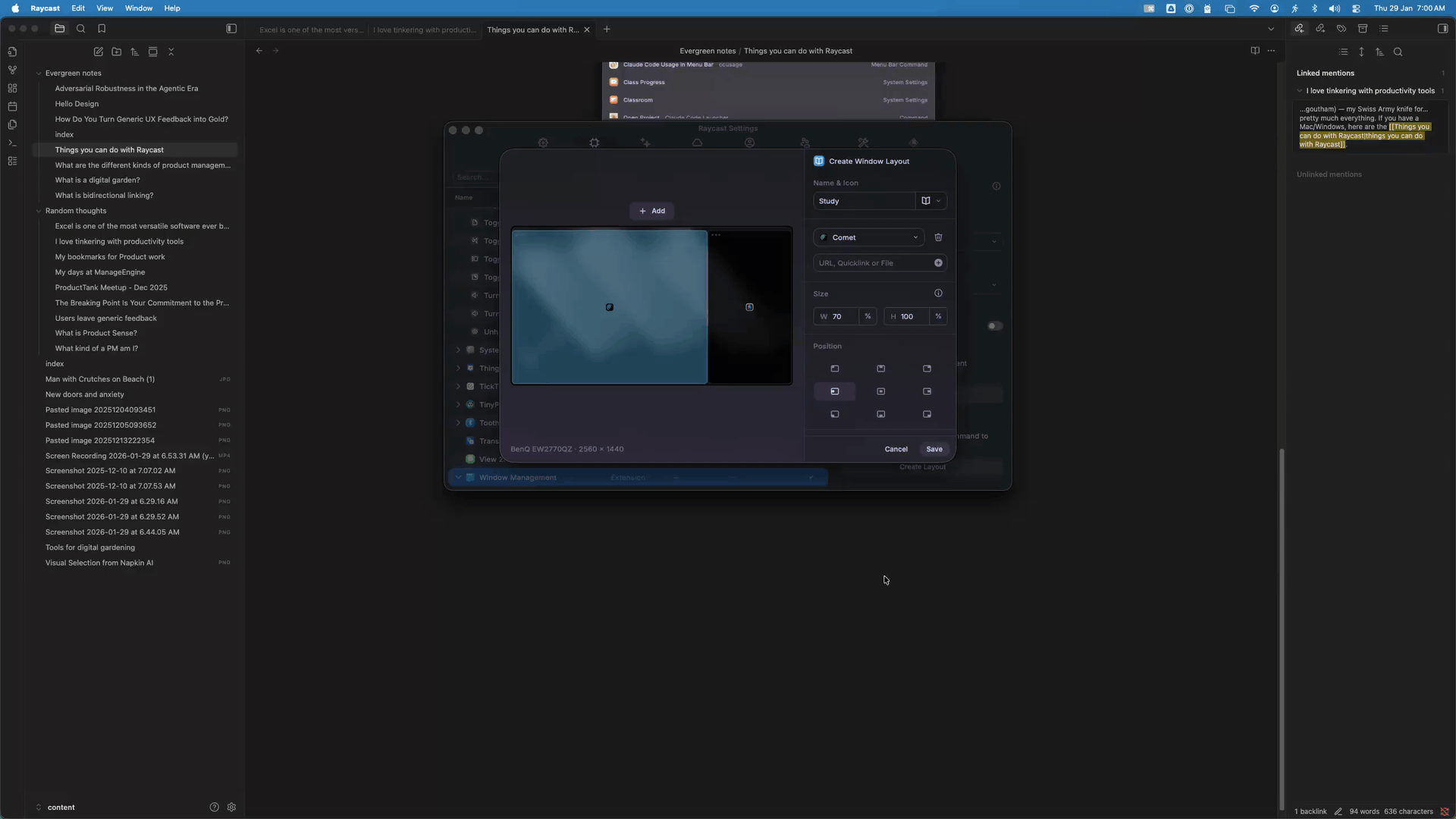Screen dimensions: 1456x819
Task: Open the tab list dropdown arrow
Action: point(1271,29)
